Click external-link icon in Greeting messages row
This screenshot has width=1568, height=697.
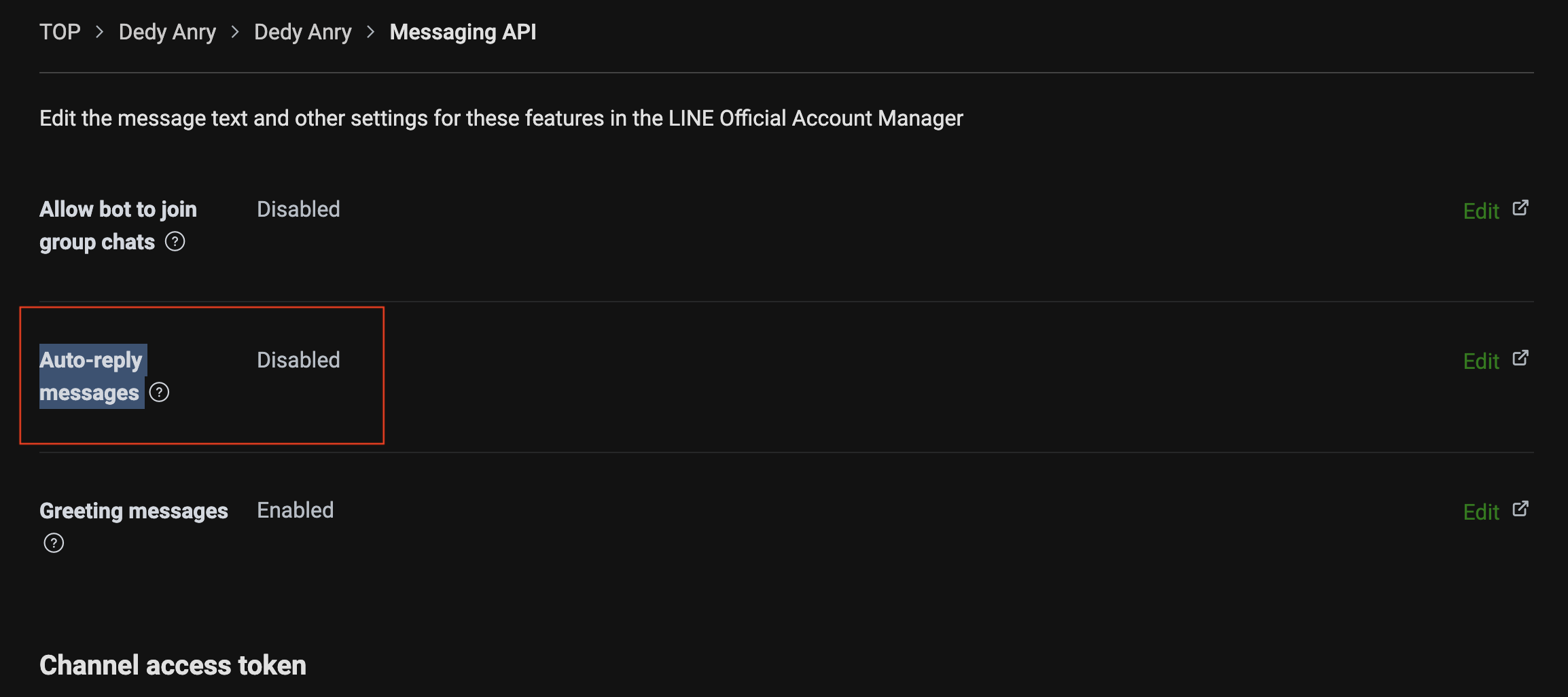[x=1520, y=510]
